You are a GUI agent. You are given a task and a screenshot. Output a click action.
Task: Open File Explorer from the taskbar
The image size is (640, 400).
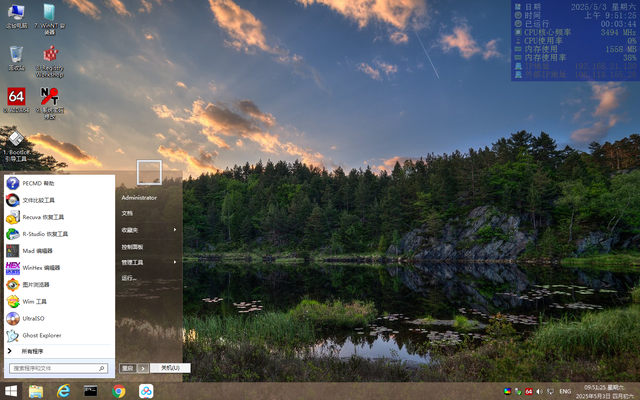pos(36,391)
